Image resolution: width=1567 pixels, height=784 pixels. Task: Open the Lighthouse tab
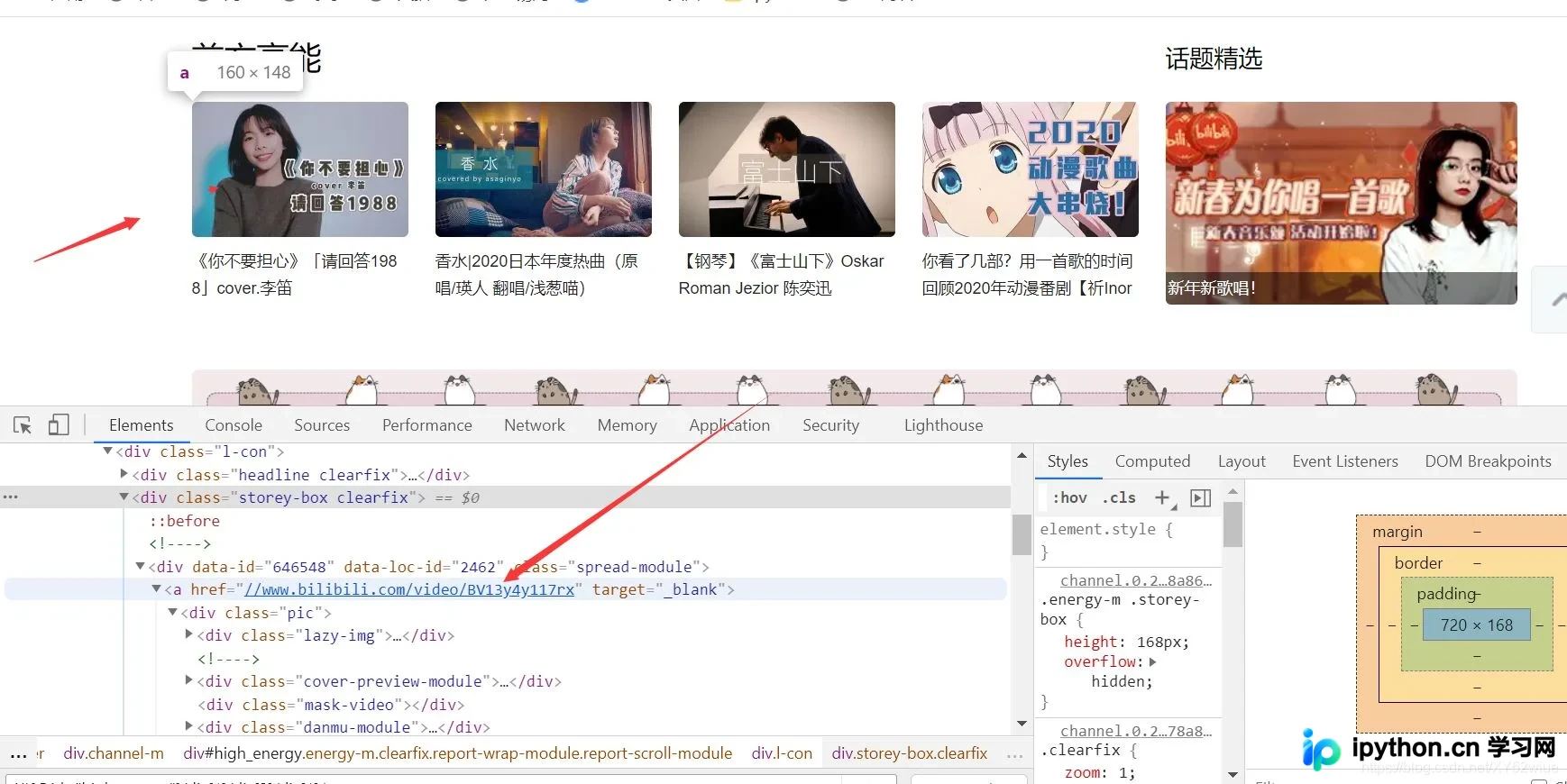point(943,424)
